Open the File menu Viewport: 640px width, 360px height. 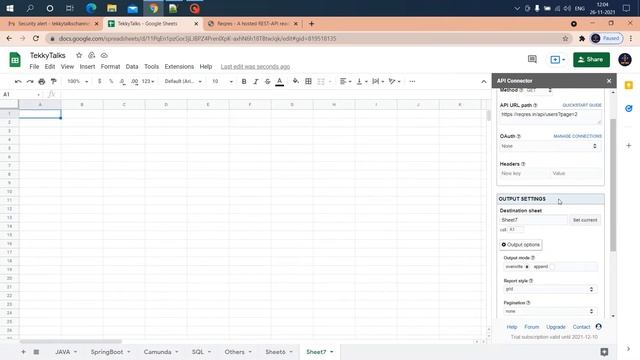34,67
